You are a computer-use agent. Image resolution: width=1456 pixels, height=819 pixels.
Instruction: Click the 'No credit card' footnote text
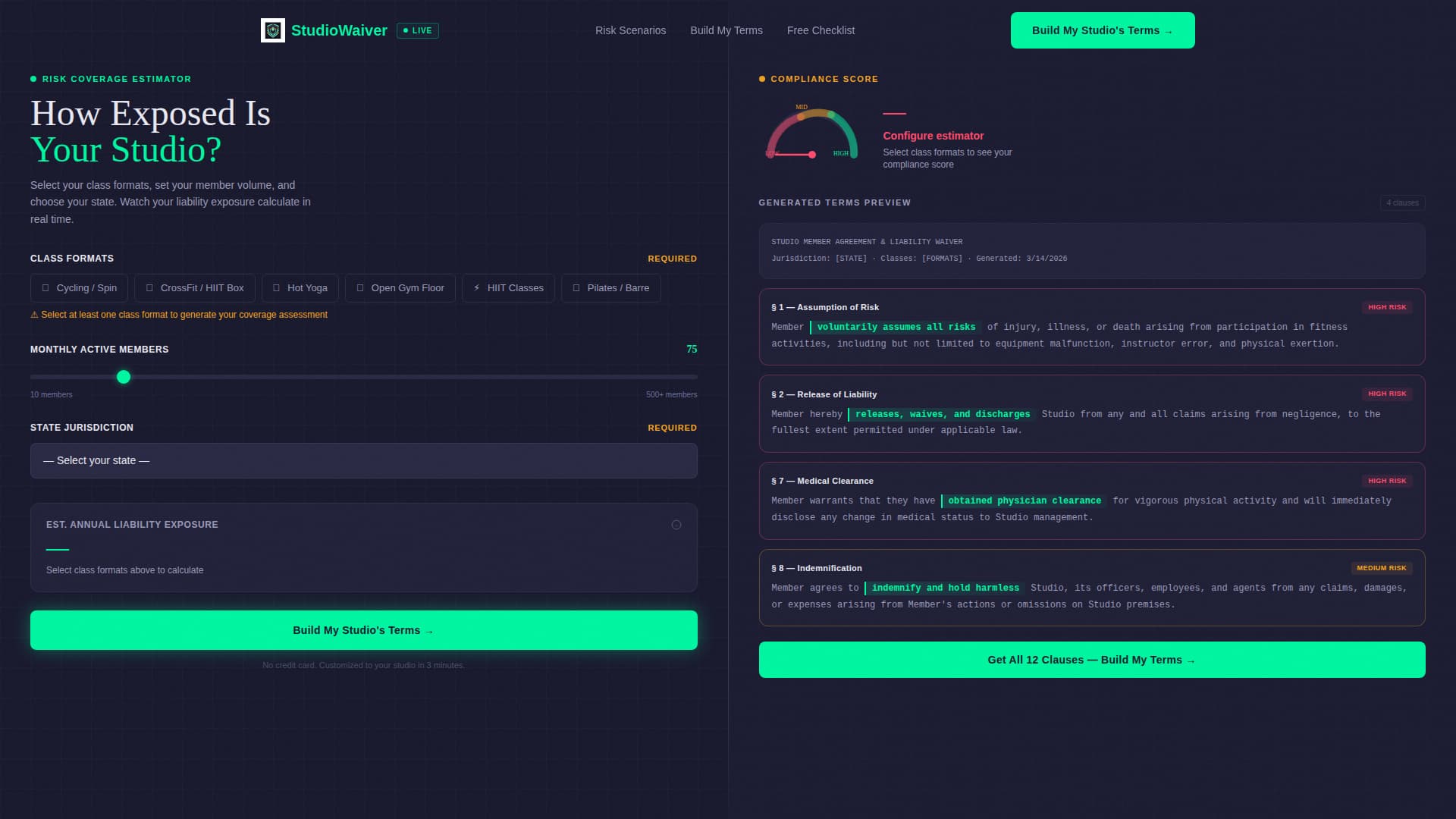coord(364,665)
